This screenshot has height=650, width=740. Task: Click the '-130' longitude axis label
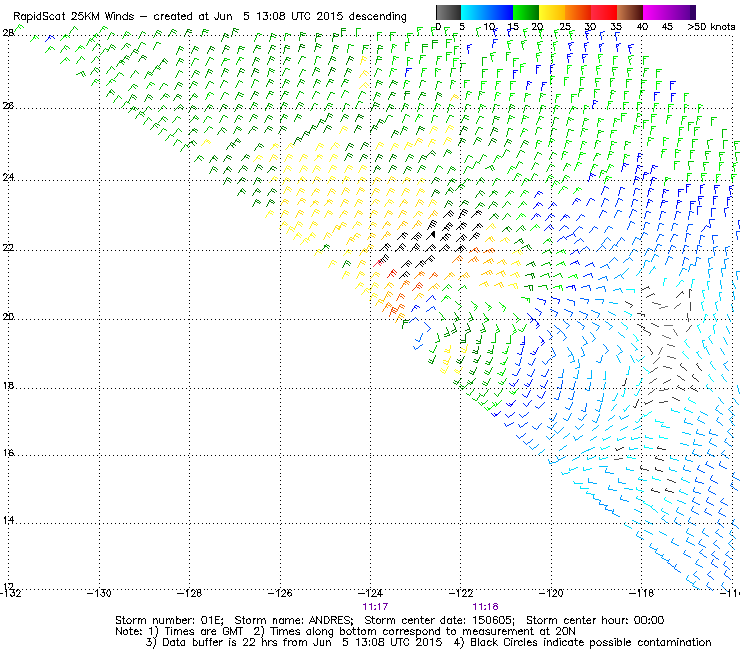(99, 593)
